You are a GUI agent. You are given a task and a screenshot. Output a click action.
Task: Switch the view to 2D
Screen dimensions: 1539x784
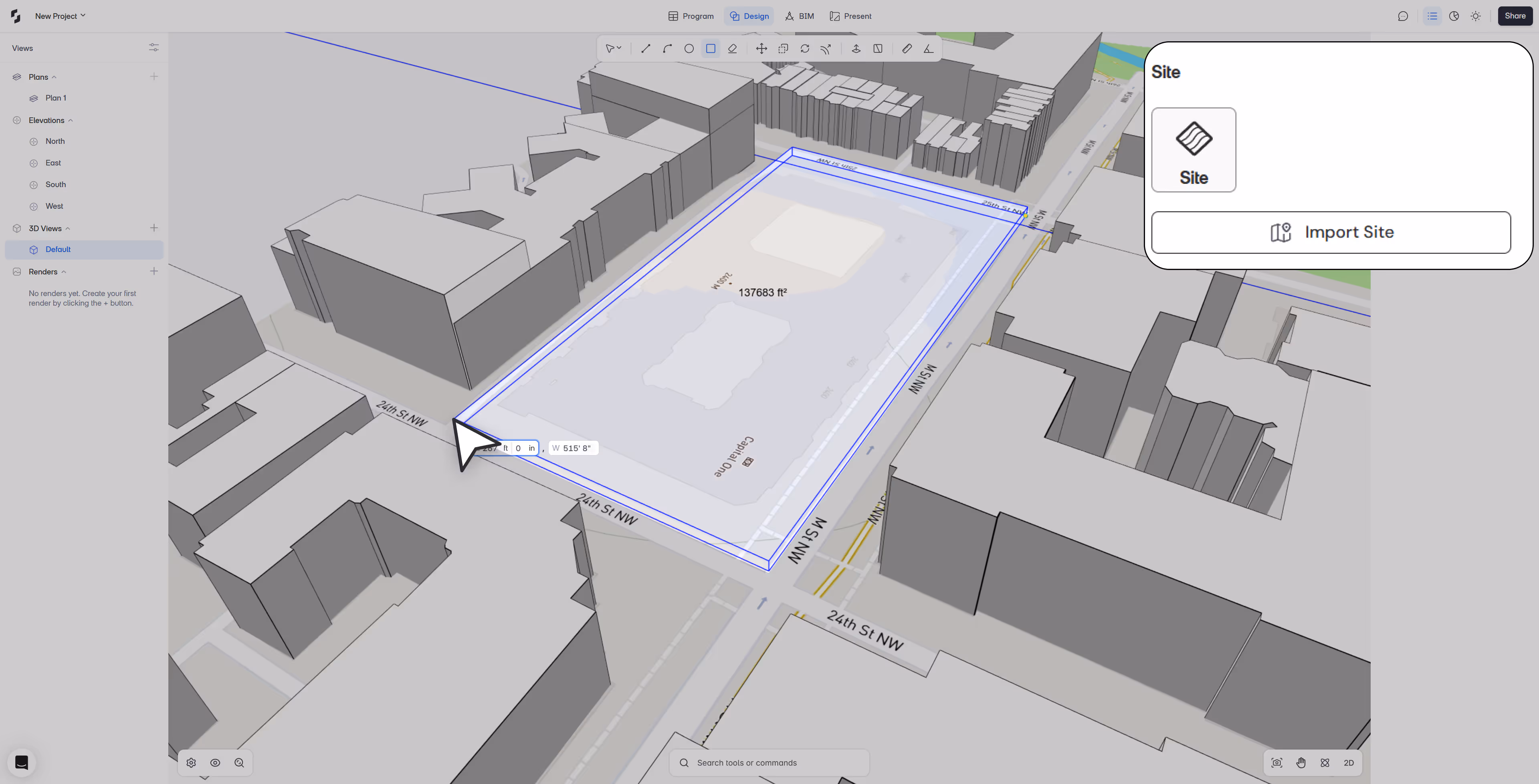(1348, 762)
